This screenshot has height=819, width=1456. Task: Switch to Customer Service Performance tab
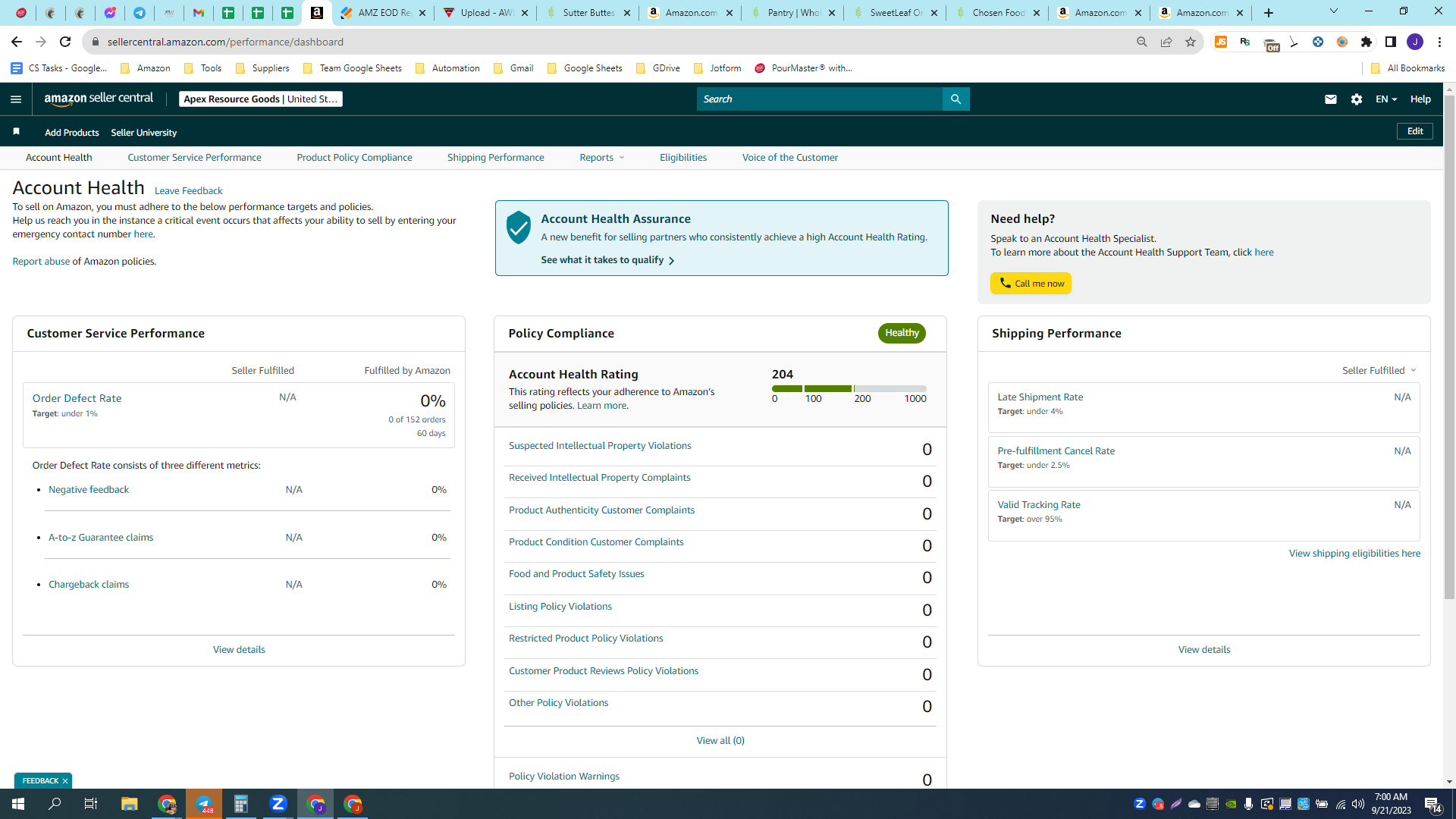click(x=194, y=158)
